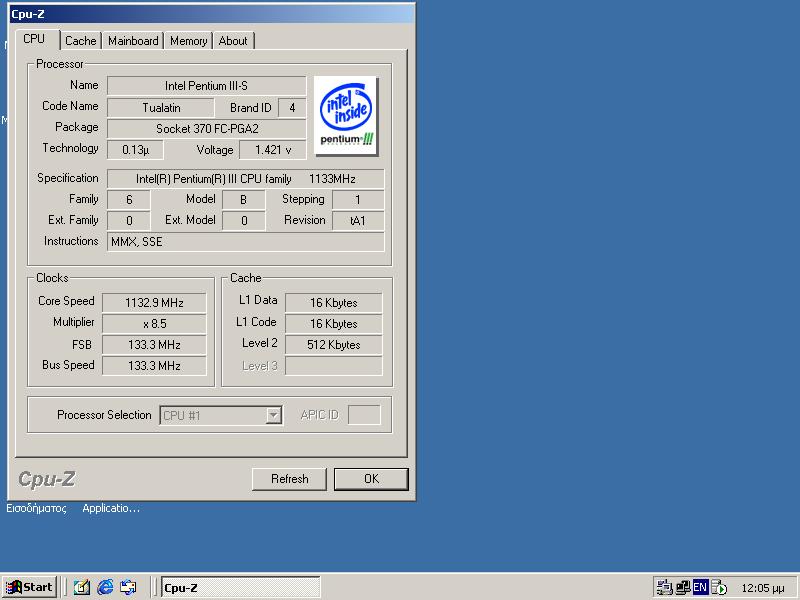Viewport: 800px width, 600px height.
Task: Click the APIC ID field
Action: (364, 415)
